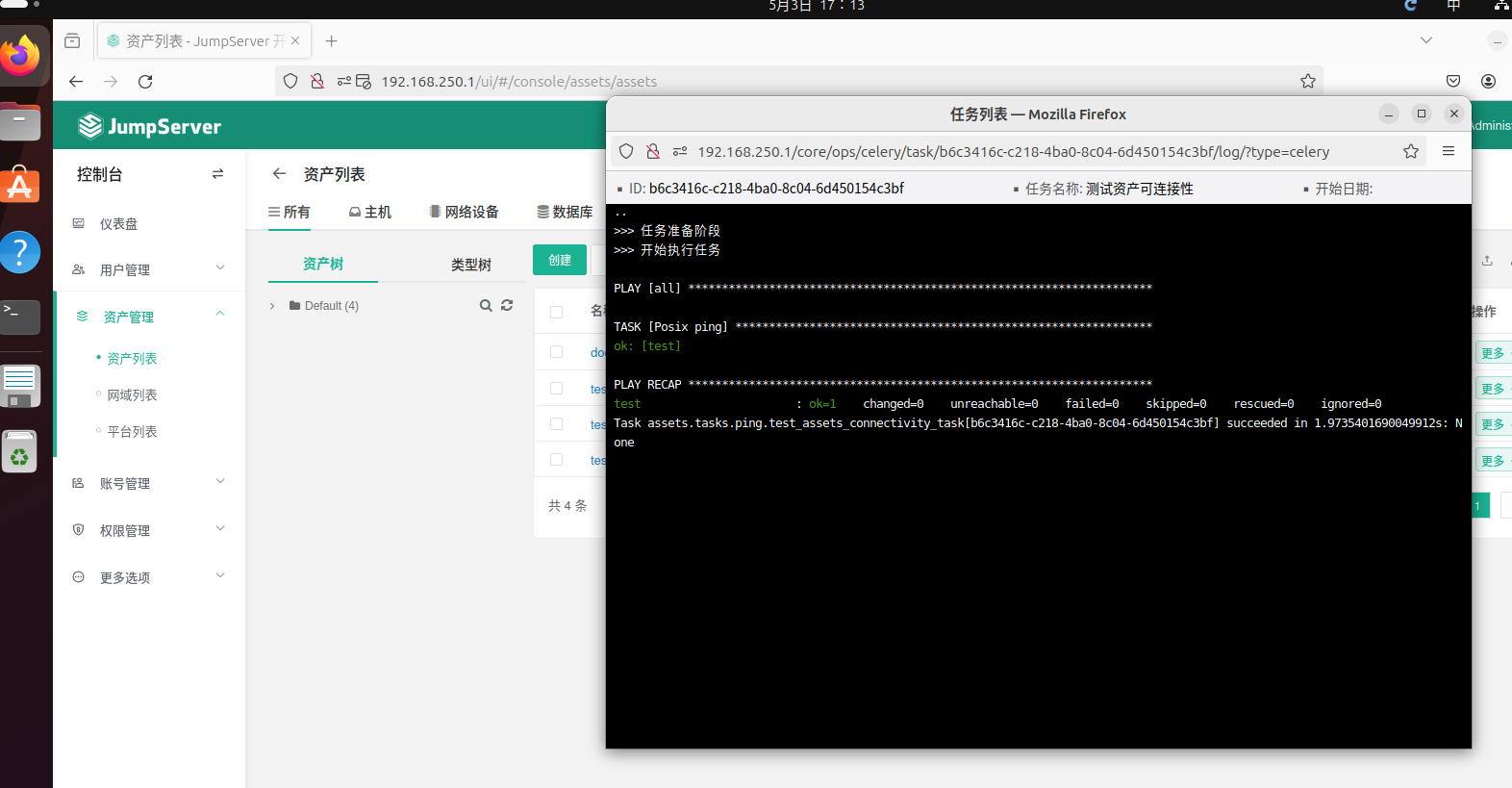
Task: Click the JumpServer logo
Action: [150, 126]
